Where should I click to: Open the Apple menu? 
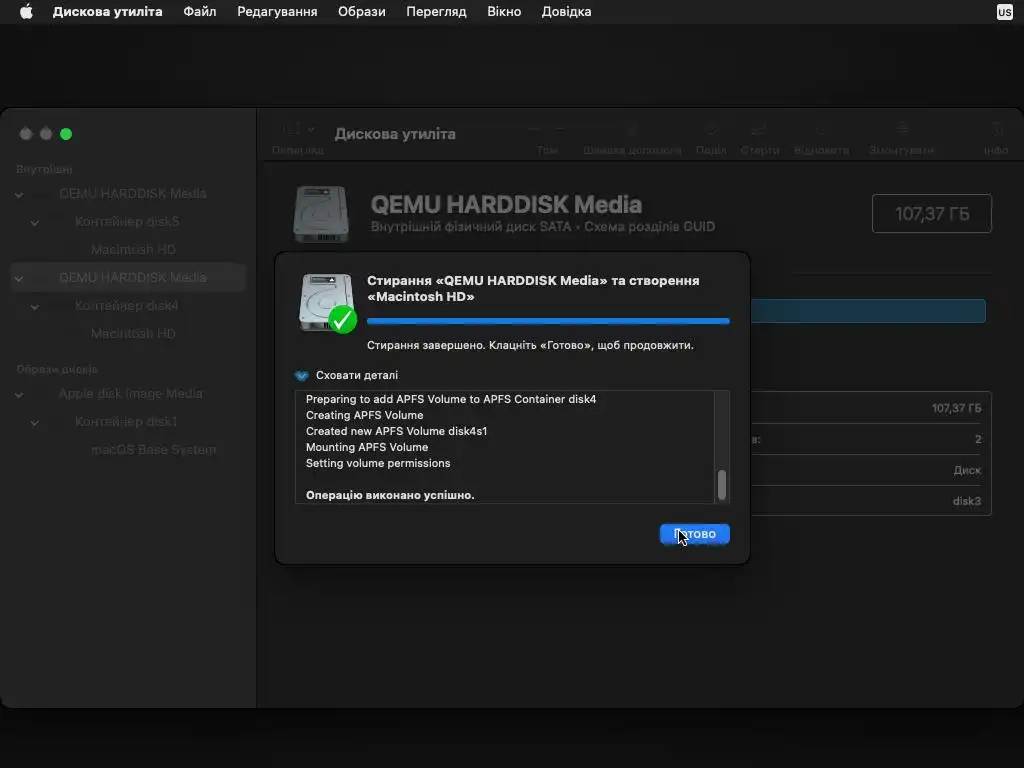point(26,11)
